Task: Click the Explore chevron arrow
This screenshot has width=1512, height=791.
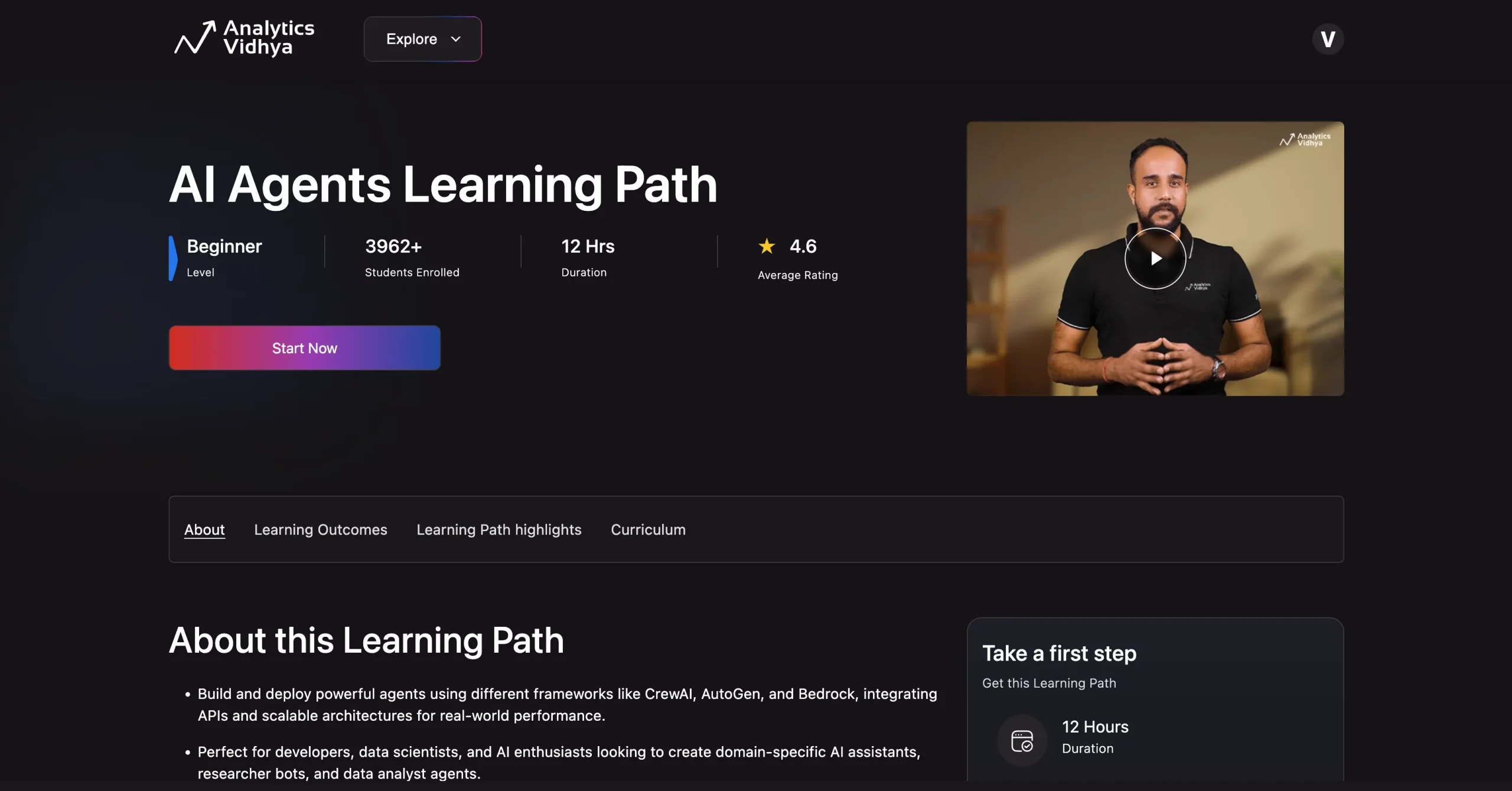Action: [x=455, y=39]
